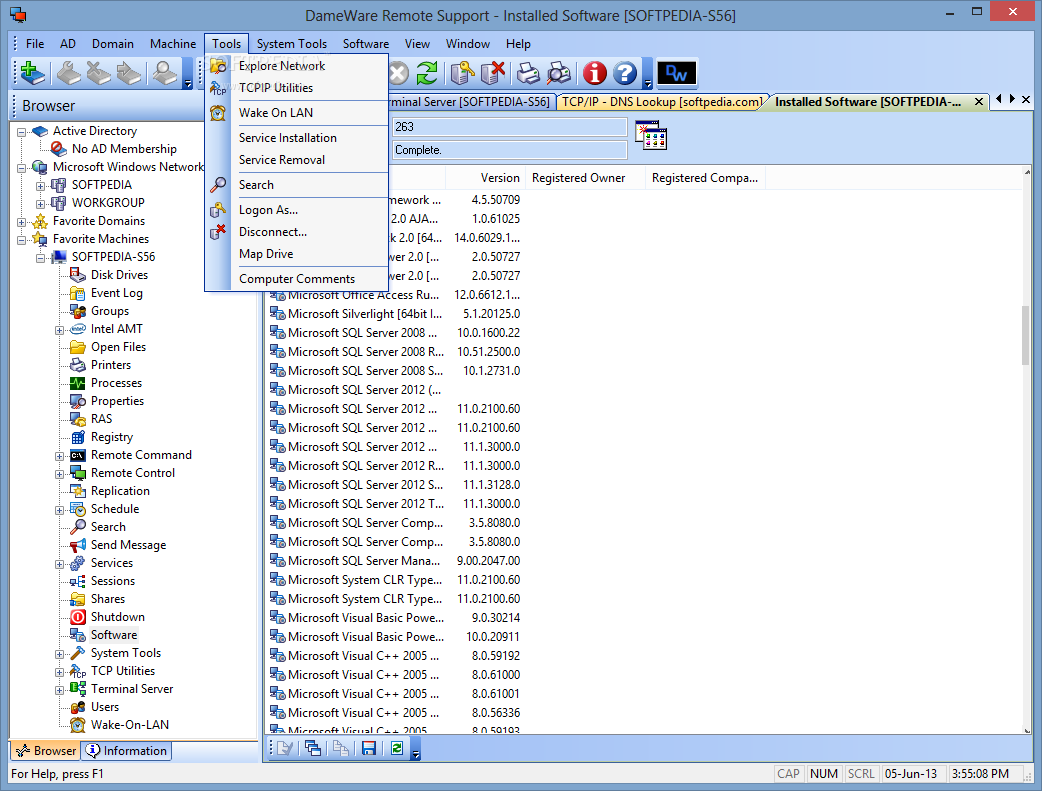Click the green plus add machine toolbar icon

coord(32,73)
